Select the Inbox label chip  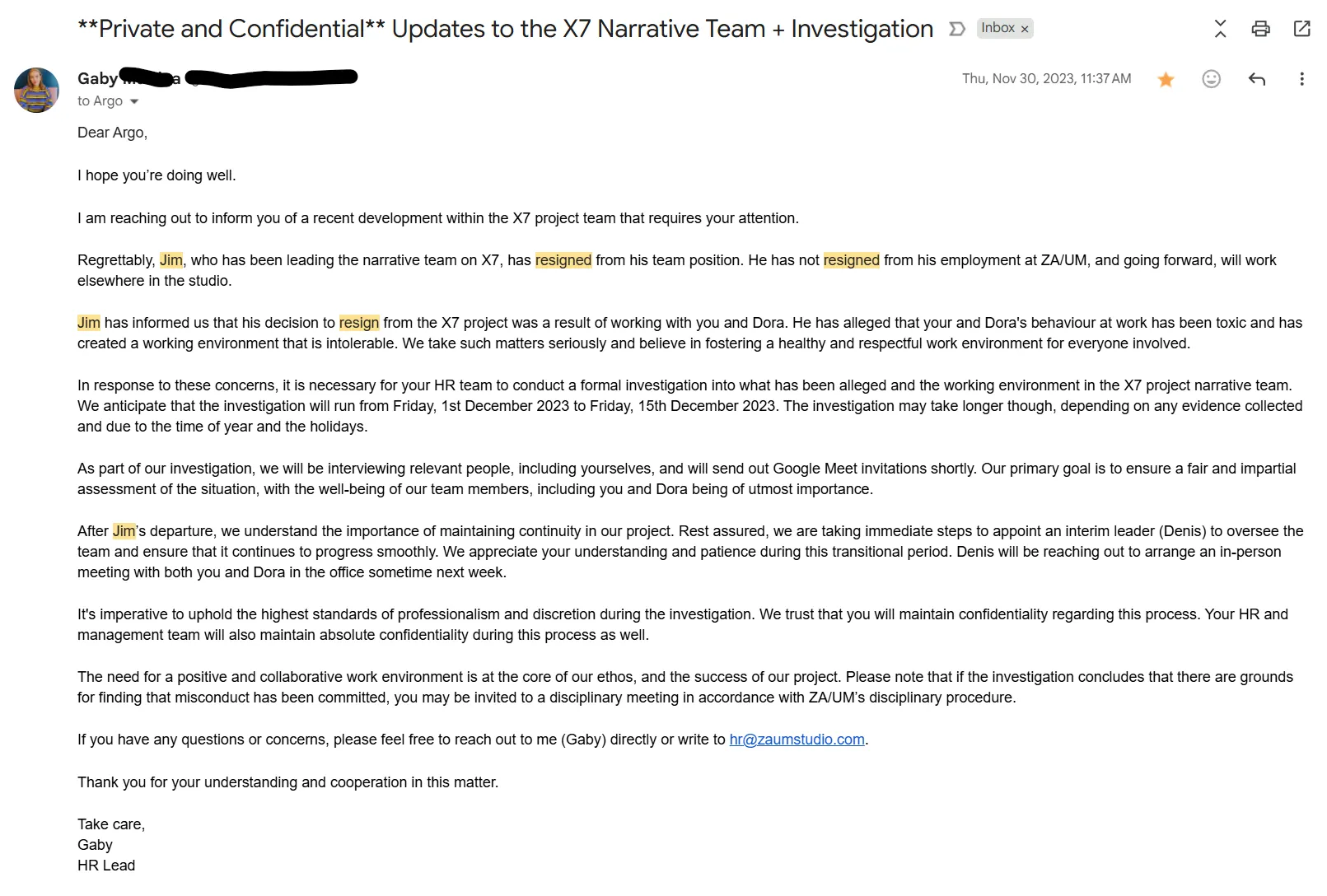[998, 28]
